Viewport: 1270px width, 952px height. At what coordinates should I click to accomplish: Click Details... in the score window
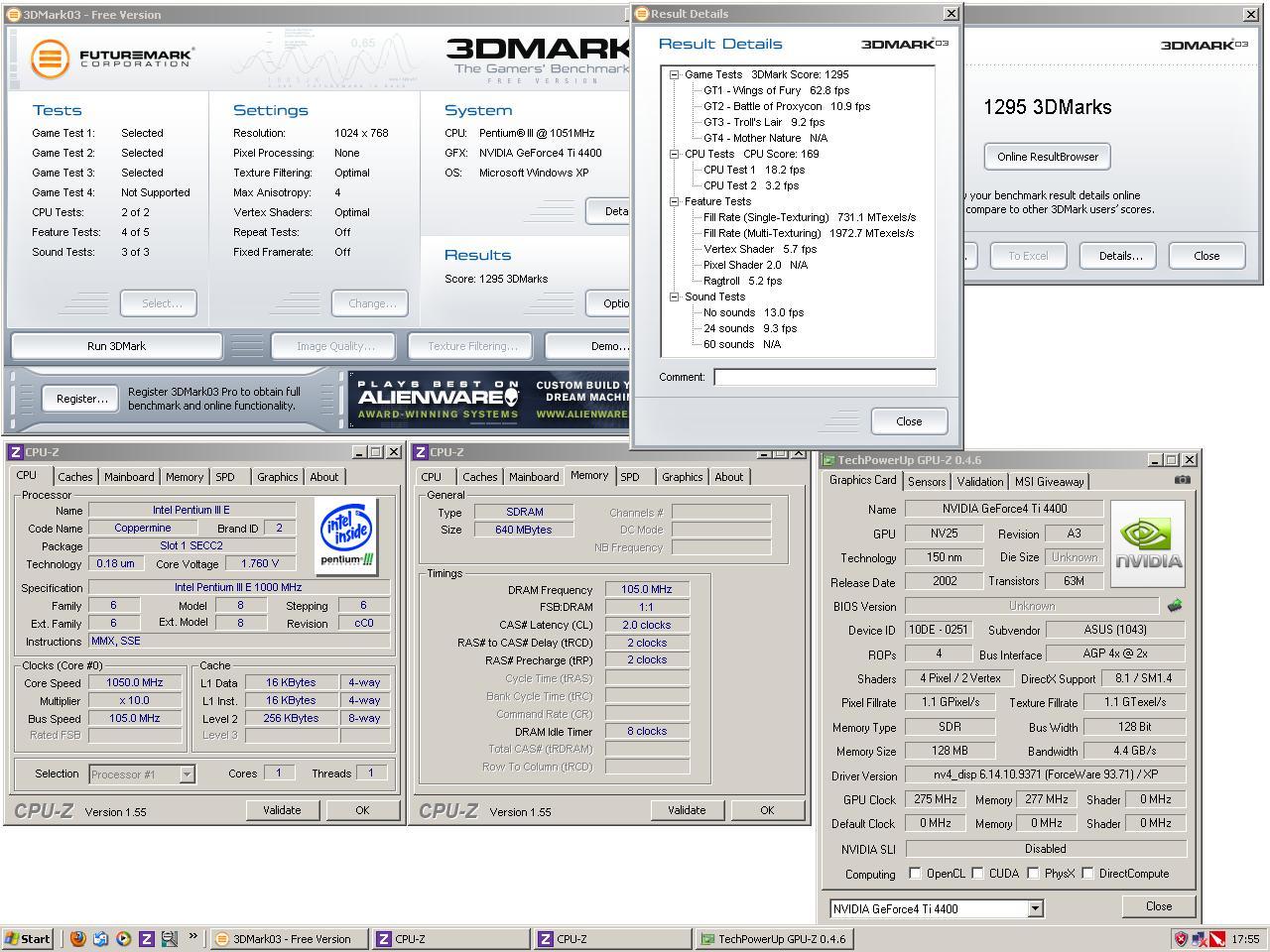coord(1120,256)
